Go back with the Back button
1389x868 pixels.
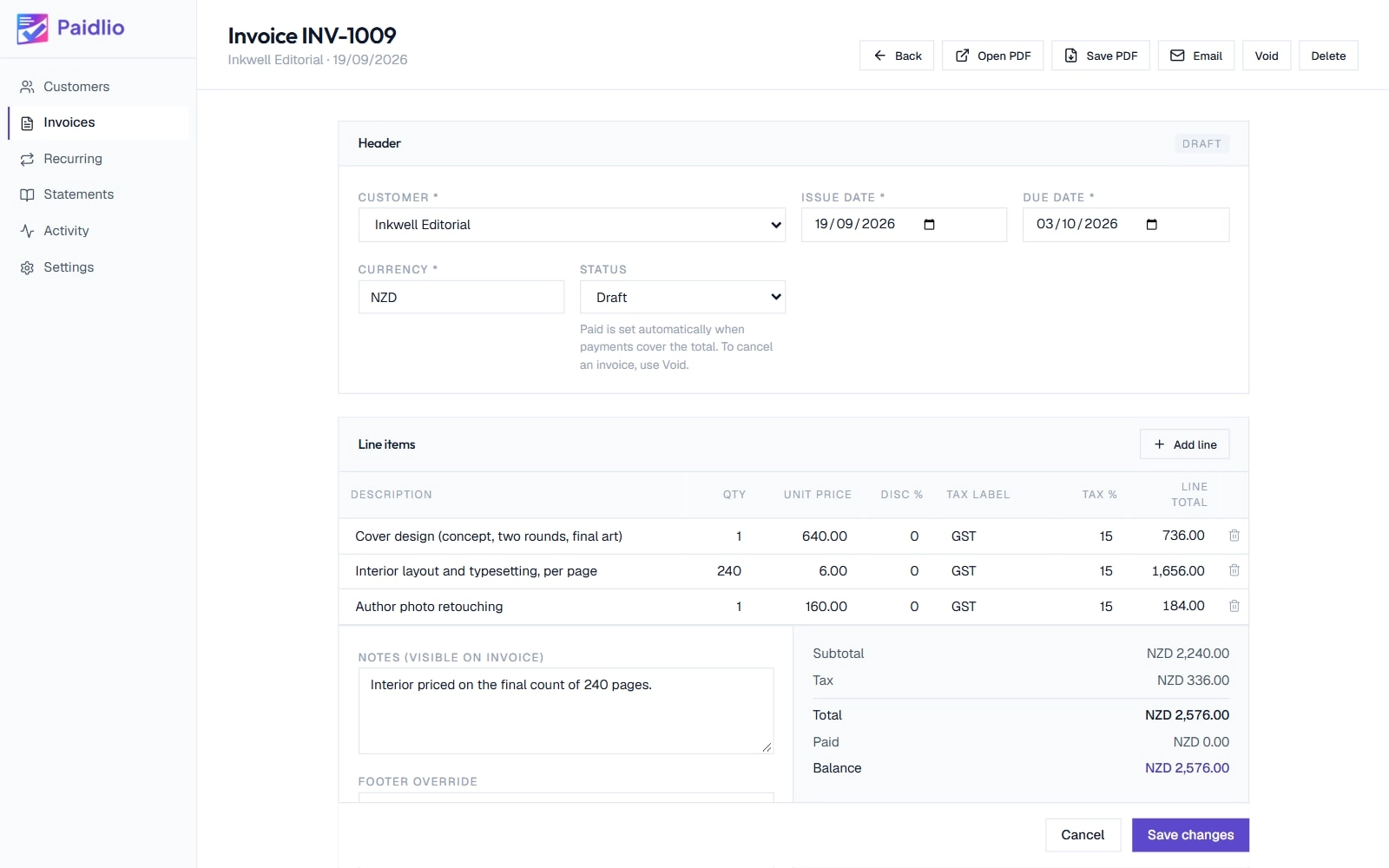(x=897, y=56)
